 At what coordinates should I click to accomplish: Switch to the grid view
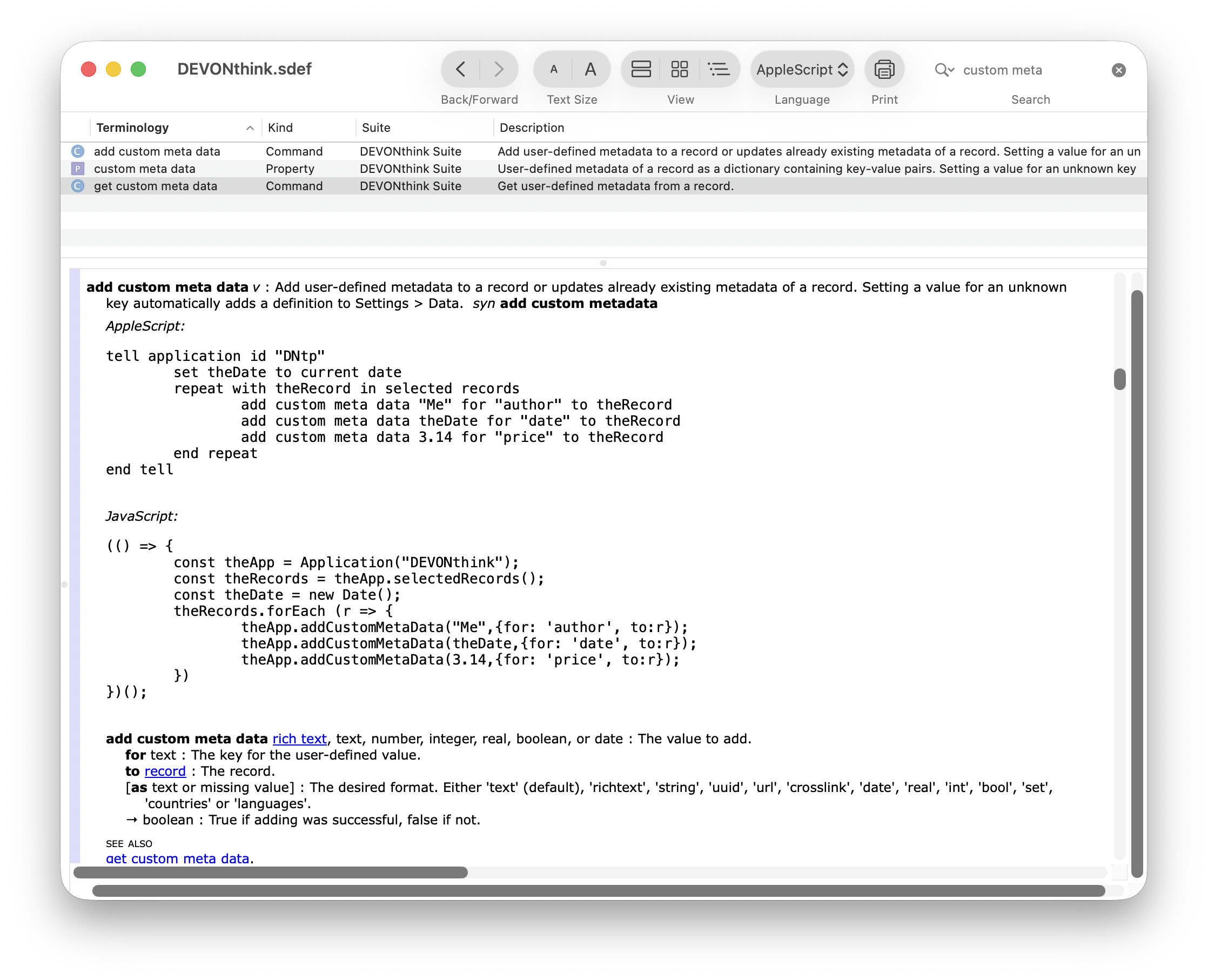click(x=679, y=70)
